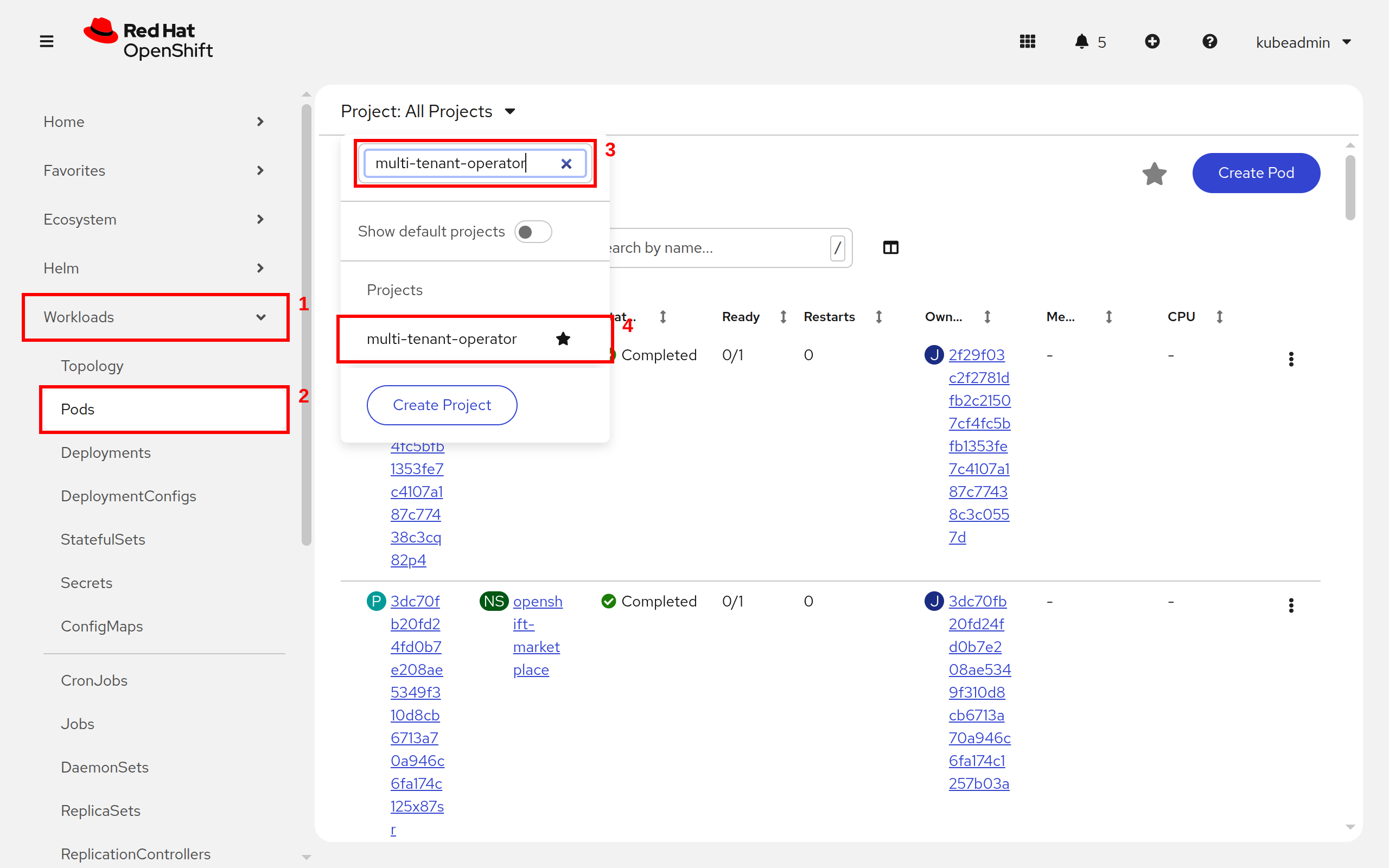Screen dimensions: 1389x868
Task: Open the application launcher grid
Action: [1028, 41]
